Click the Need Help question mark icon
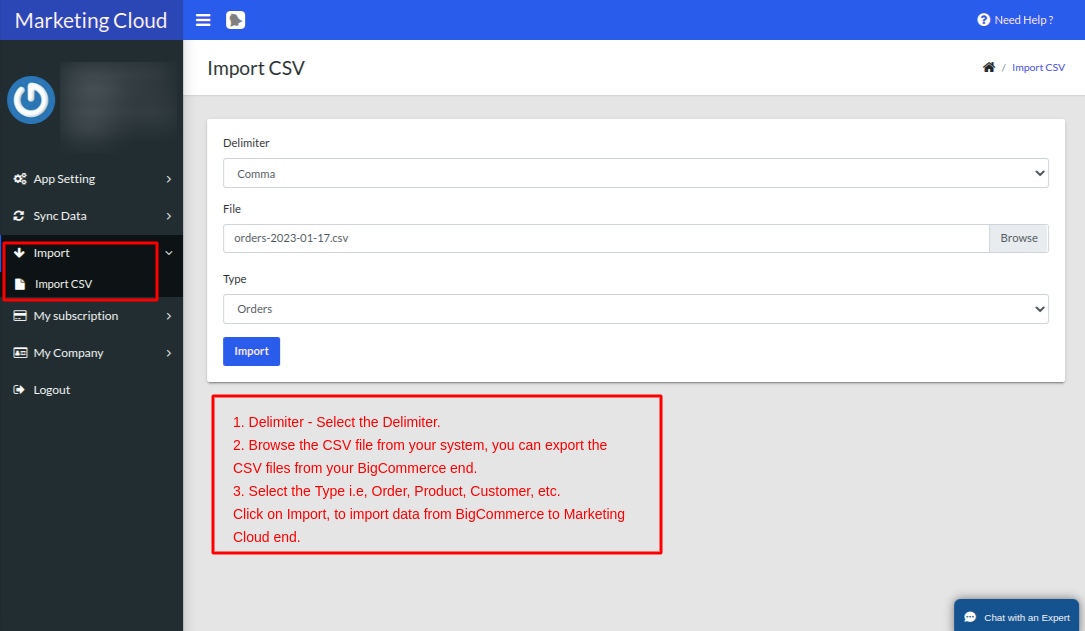The height and width of the screenshot is (631, 1085). click(x=983, y=20)
